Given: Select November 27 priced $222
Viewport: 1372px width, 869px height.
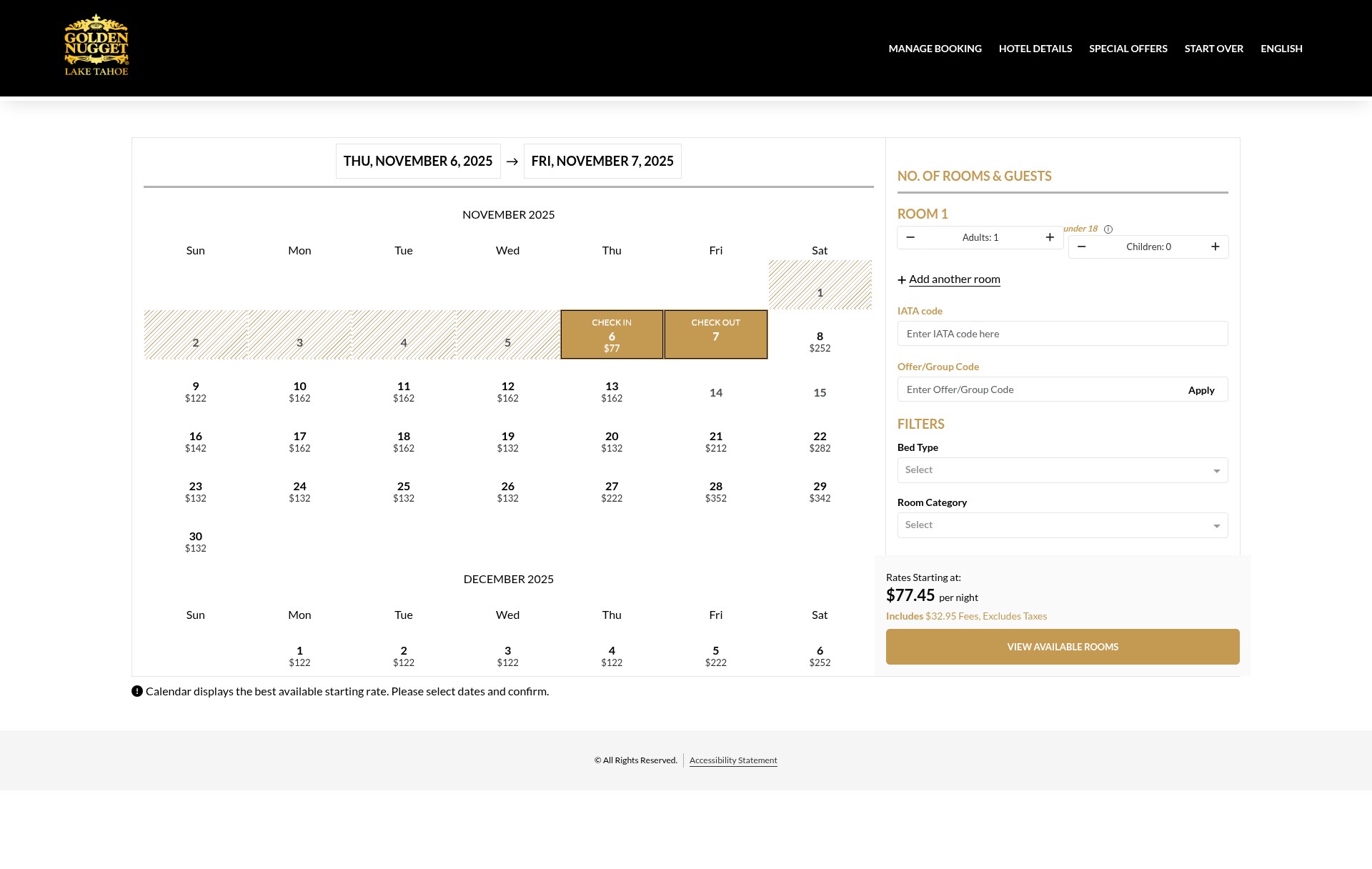Looking at the screenshot, I should pyautogui.click(x=612, y=492).
